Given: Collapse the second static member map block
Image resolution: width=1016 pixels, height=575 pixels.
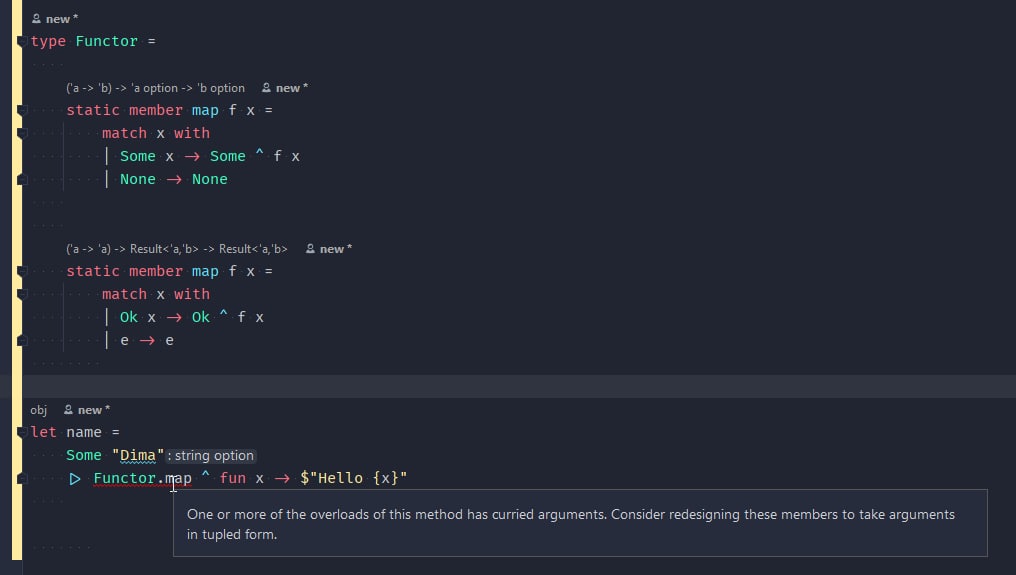Looking at the screenshot, I should (x=21, y=272).
